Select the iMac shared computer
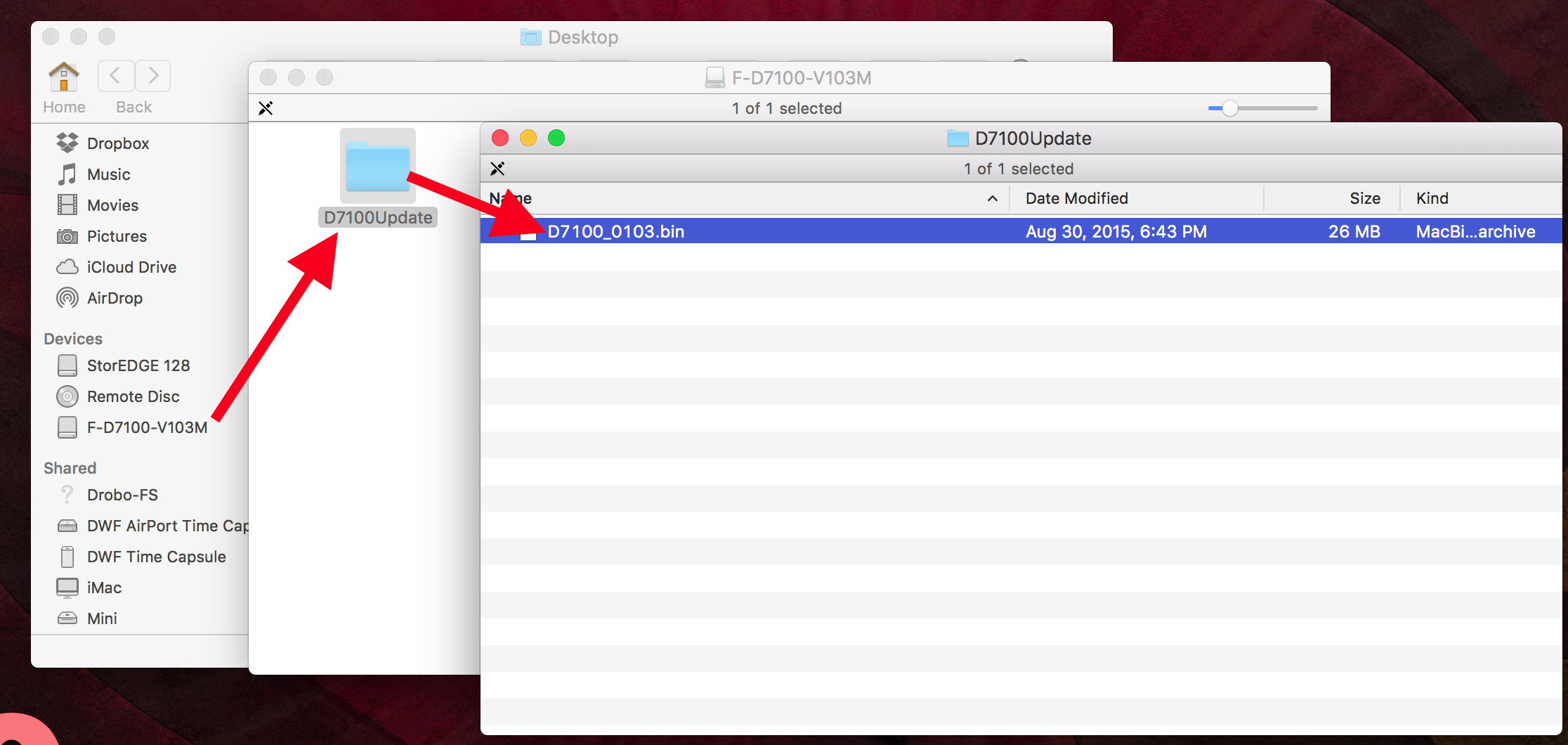The height and width of the screenshot is (745, 1568). point(89,588)
